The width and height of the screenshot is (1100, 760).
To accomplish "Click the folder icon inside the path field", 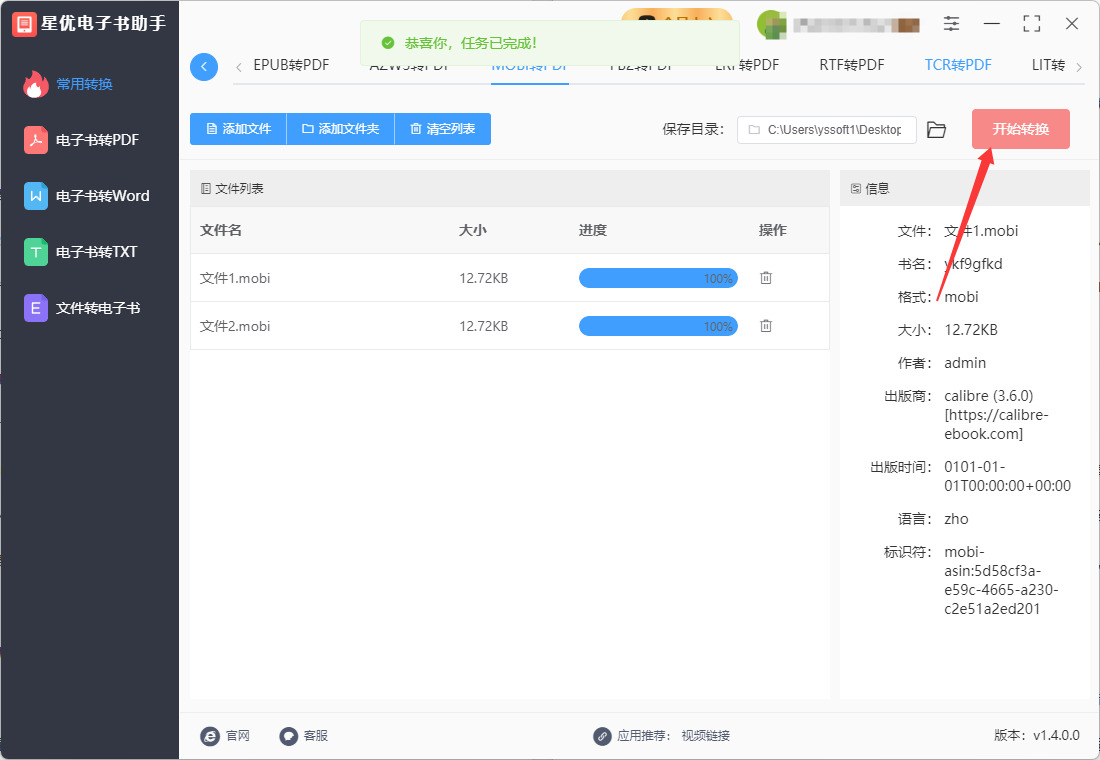I will point(754,130).
